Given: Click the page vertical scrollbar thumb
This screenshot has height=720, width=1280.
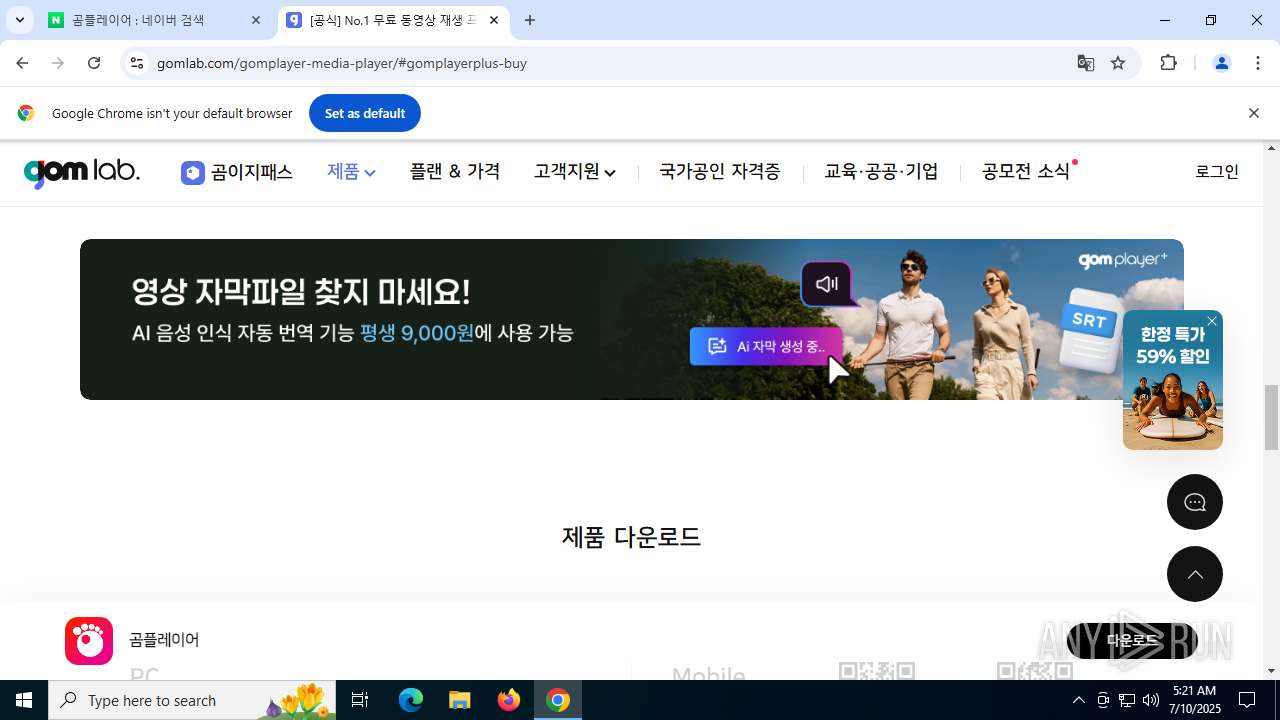Looking at the screenshot, I should (x=1272, y=417).
